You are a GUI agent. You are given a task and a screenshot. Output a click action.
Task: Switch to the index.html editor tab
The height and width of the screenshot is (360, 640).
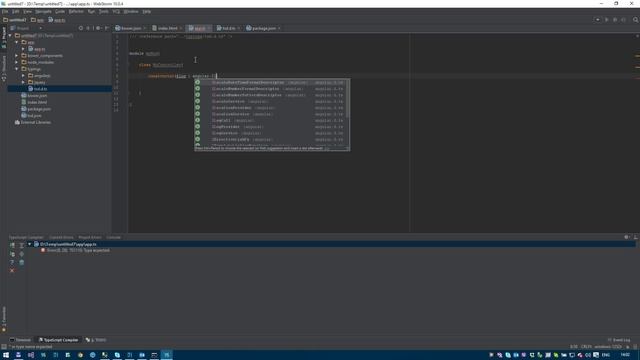tap(167, 28)
